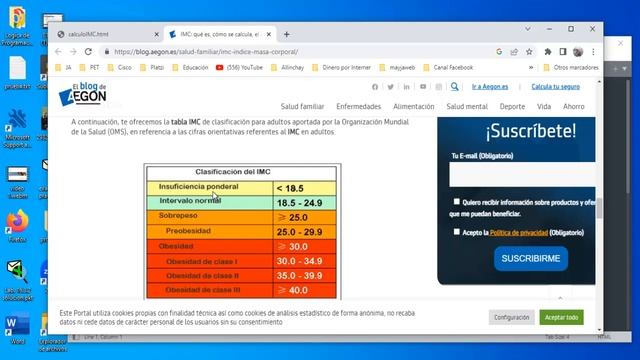
Task: Open the Salud mental menu
Action: (467, 107)
